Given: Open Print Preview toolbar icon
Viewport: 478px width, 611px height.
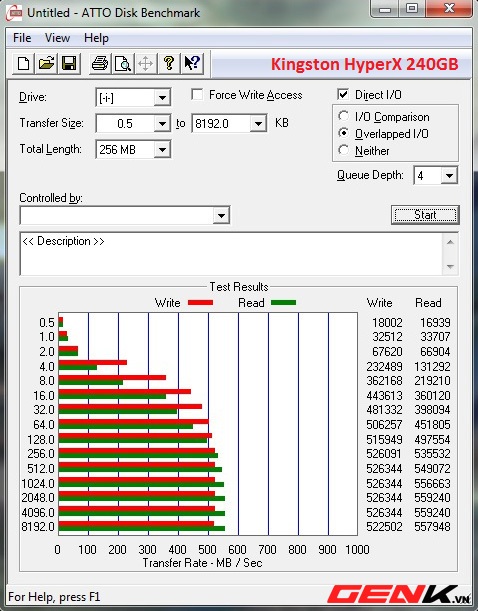Looking at the screenshot, I should [x=123, y=63].
